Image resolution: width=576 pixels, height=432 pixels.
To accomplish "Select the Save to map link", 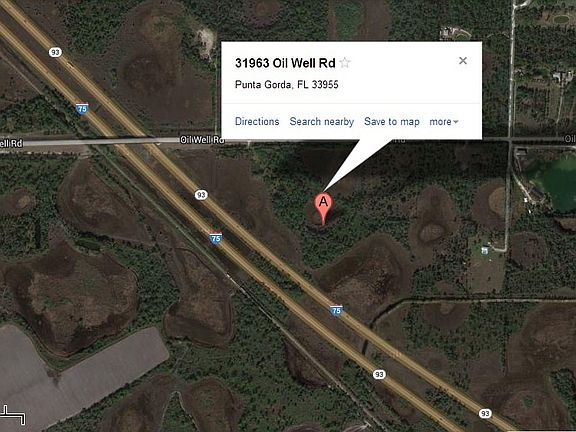I will click(x=392, y=122).
